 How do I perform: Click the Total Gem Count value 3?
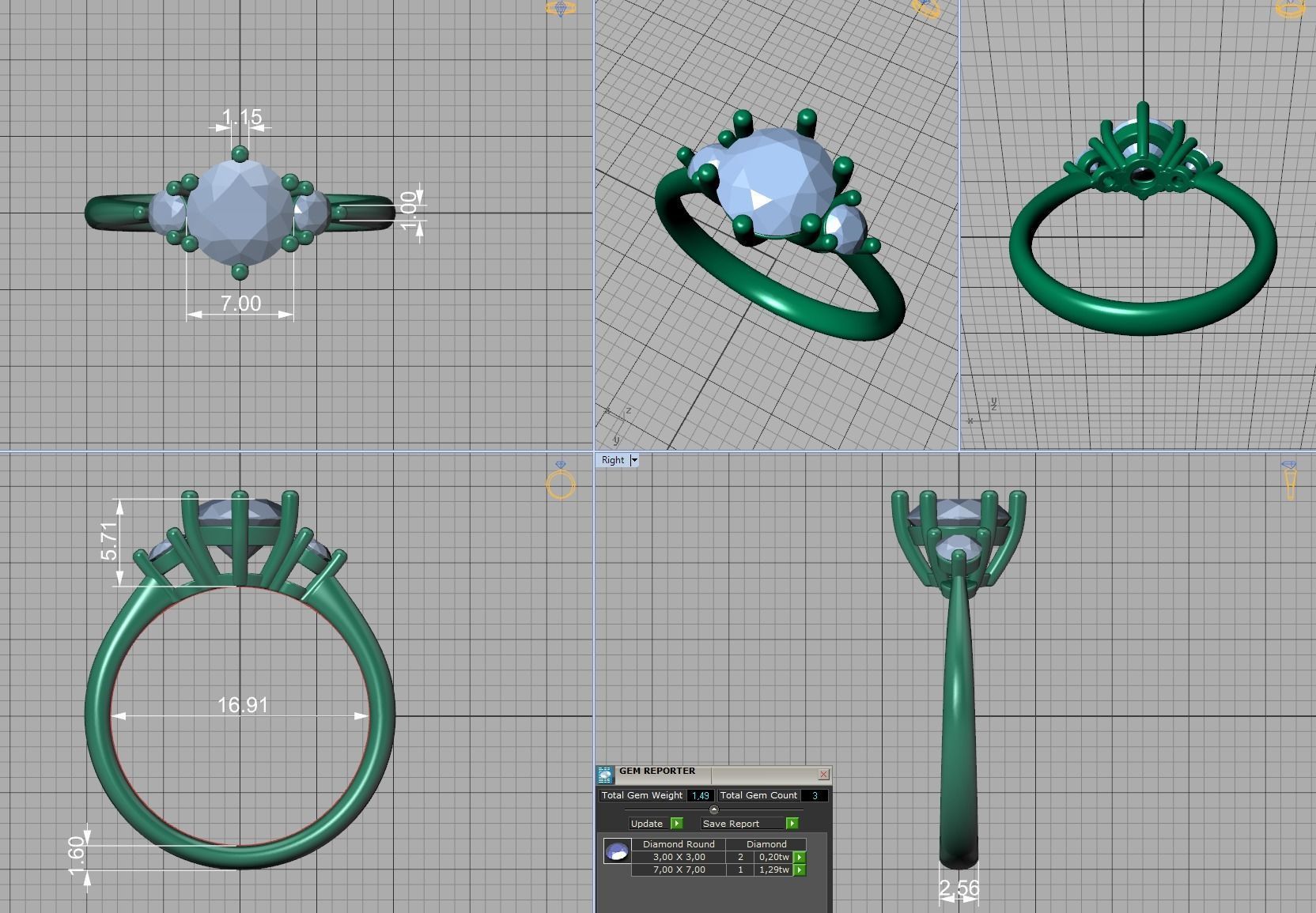(x=815, y=795)
